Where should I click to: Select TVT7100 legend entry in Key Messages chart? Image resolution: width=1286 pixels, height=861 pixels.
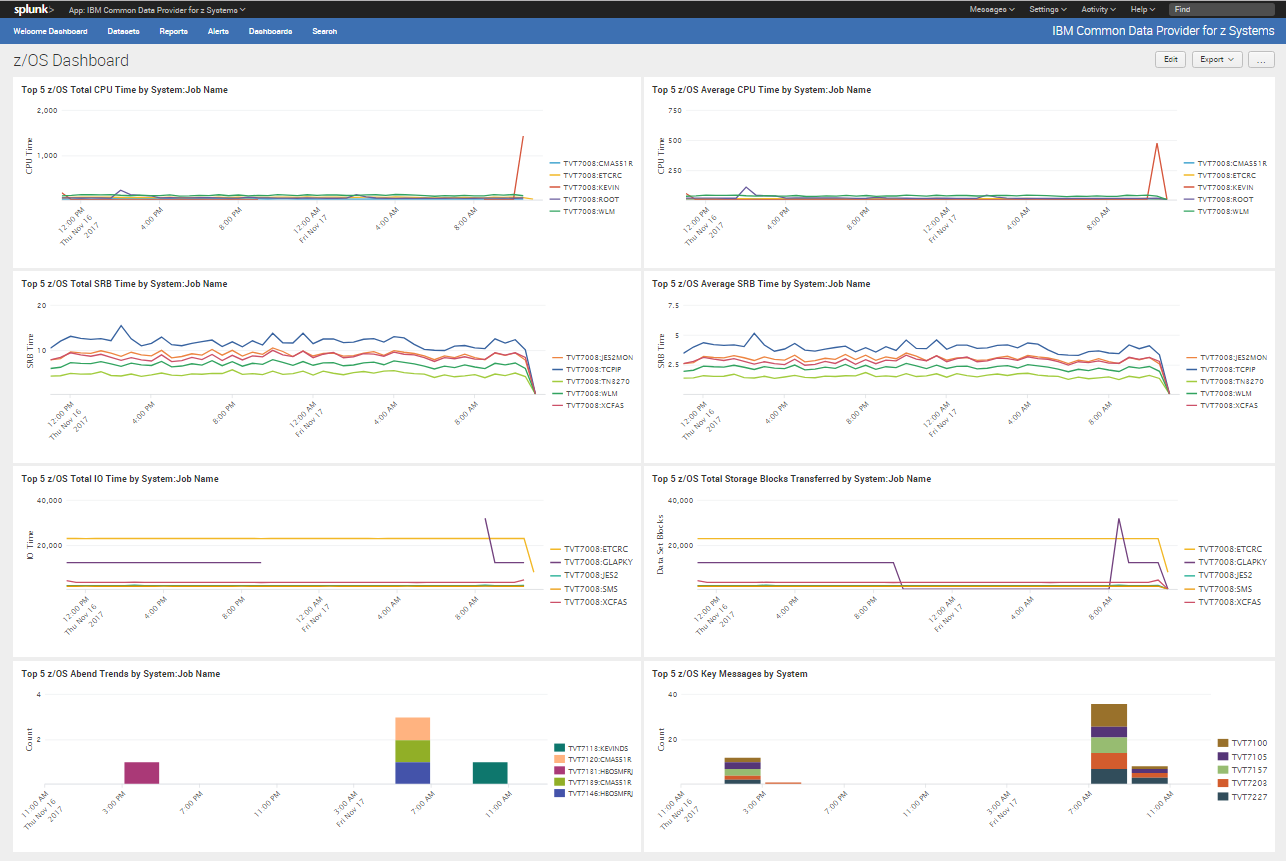1242,743
